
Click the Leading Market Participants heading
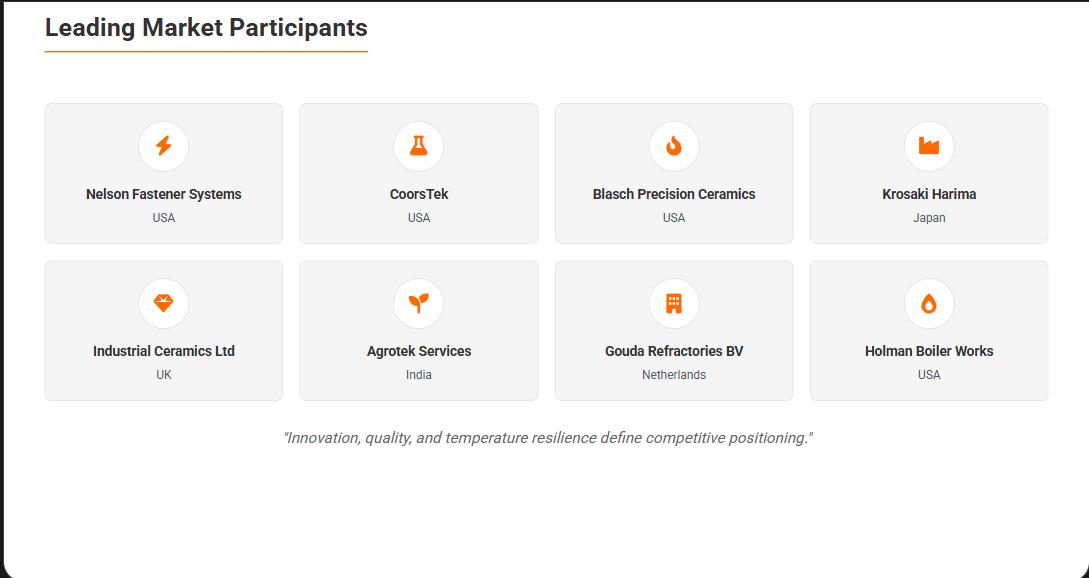pos(206,28)
